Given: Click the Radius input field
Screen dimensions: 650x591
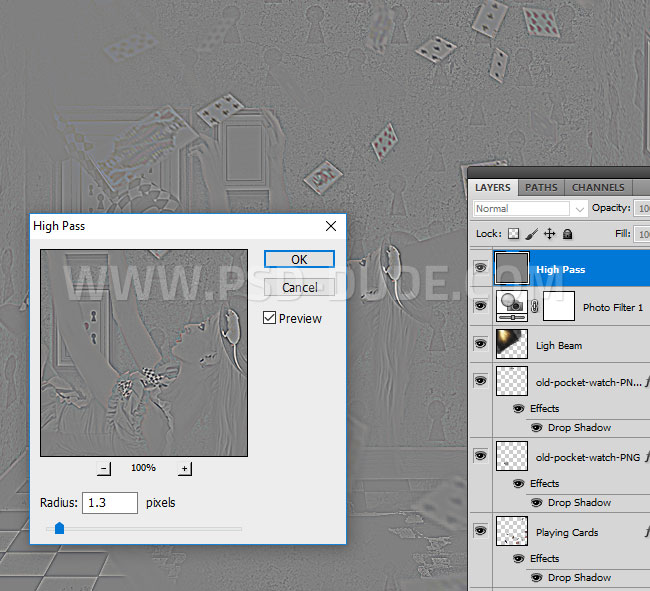Looking at the screenshot, I should [110, 503].
